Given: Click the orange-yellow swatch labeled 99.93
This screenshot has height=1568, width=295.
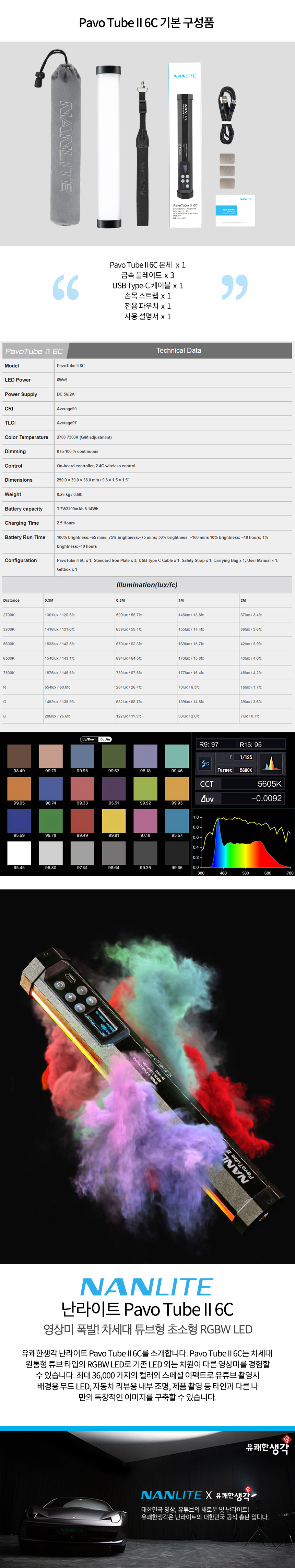Looking at the screenshot, I should (x=177, y=789).
